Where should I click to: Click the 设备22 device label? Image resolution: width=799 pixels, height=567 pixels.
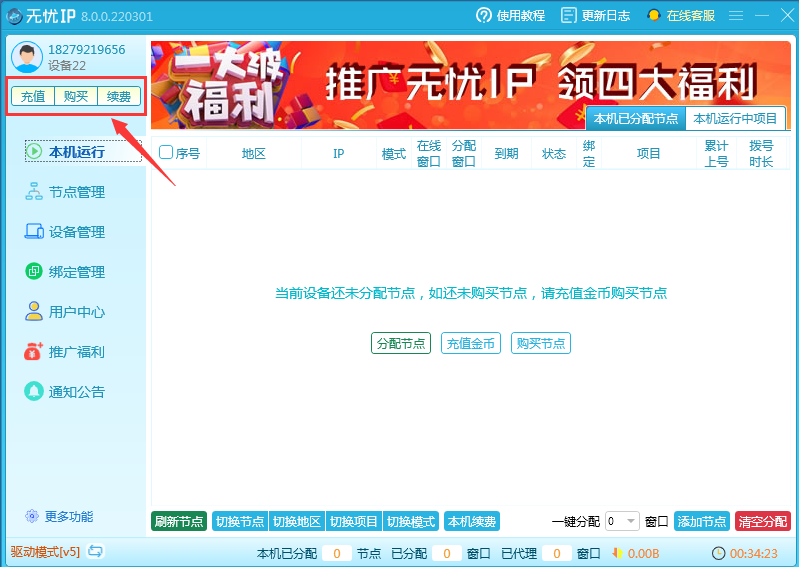tap(67, 66)
